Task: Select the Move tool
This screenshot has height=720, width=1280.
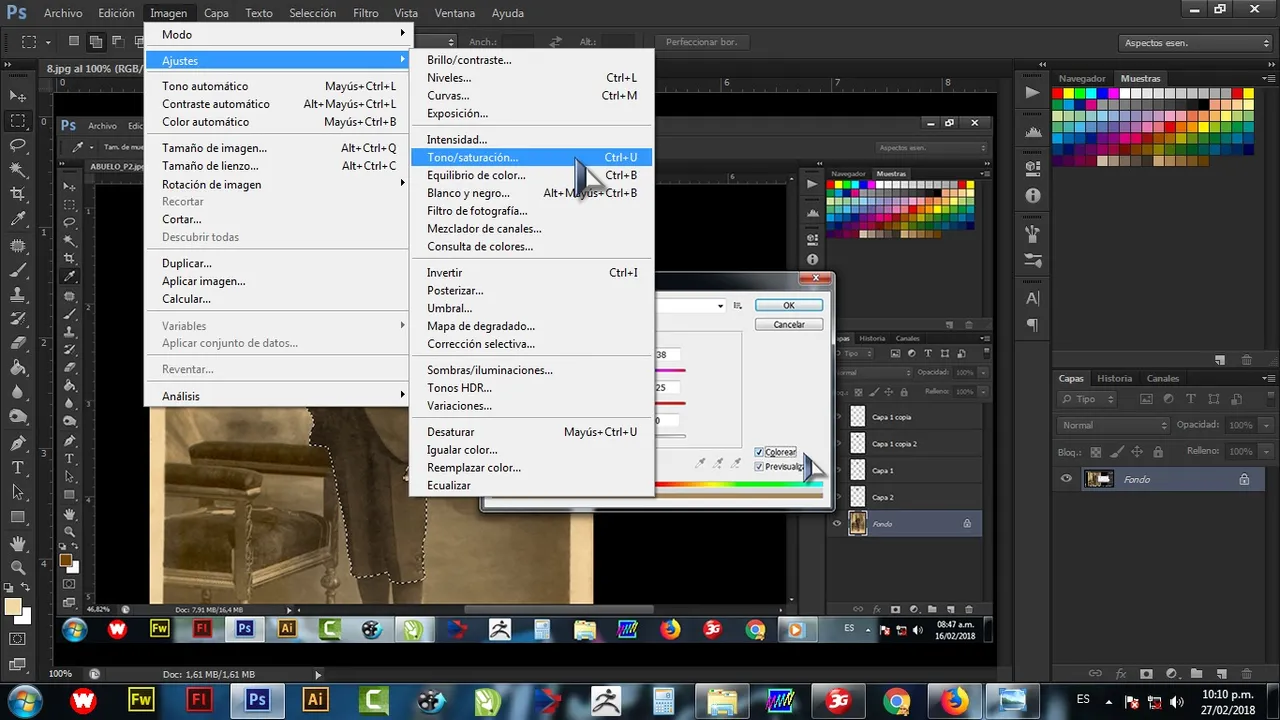Action: 17,95
